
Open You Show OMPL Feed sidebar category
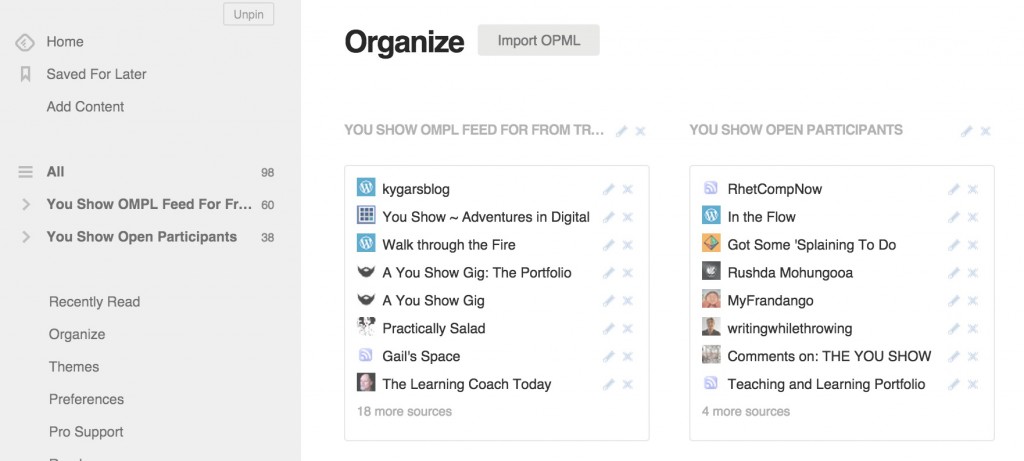[149, 204]
